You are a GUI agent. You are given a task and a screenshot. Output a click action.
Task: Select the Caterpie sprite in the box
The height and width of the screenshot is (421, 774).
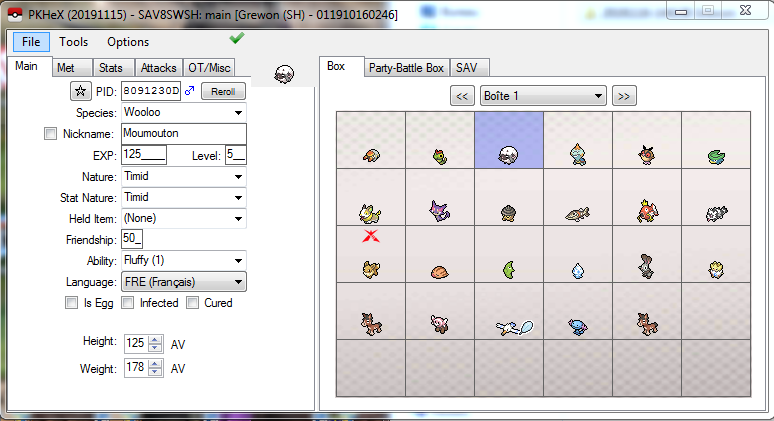[x=439, y=156]
